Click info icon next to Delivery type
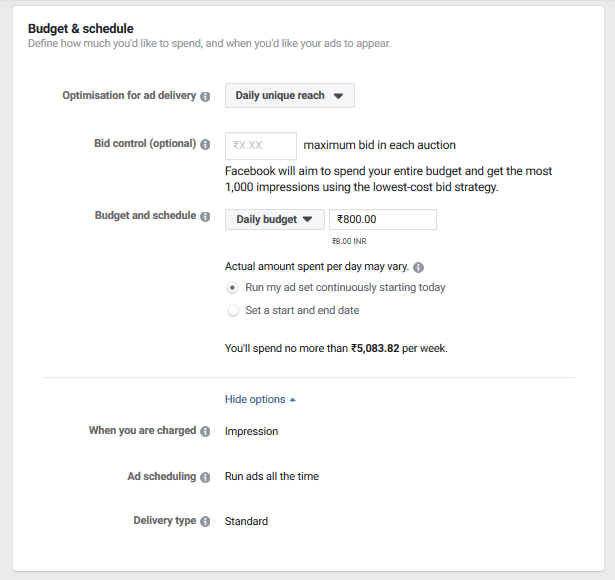 (205, 522)
